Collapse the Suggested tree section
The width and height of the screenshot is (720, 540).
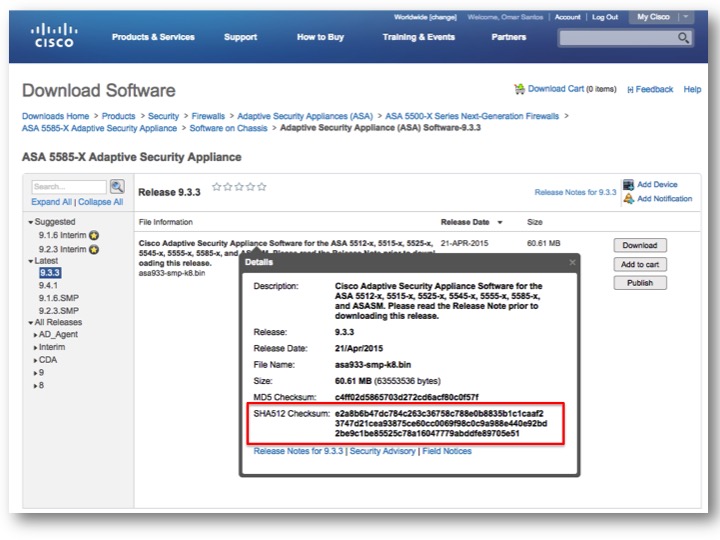[x=31, y=222]
